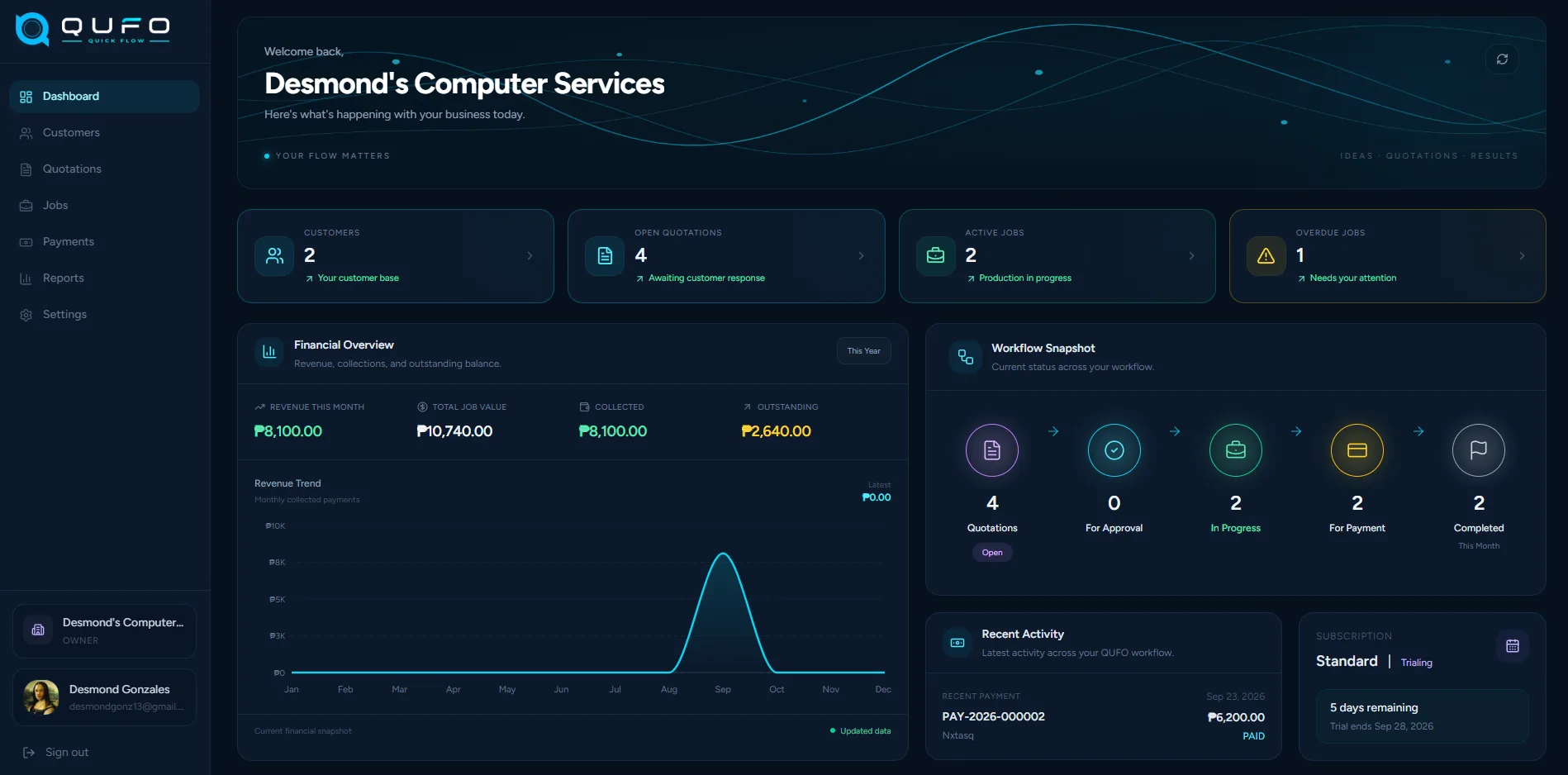Click the QUFO logo in sidebar
The image size is (1568, 775).
point(93,30)
